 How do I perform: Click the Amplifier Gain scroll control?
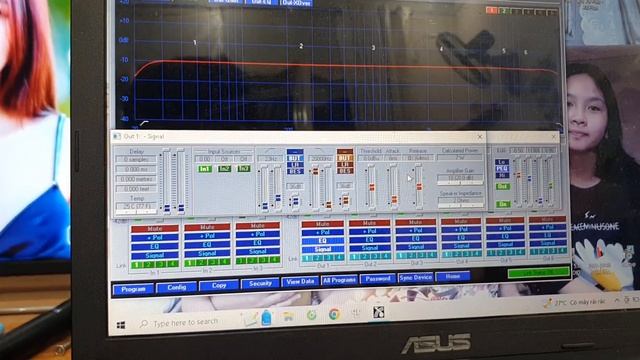click(460, 183)
